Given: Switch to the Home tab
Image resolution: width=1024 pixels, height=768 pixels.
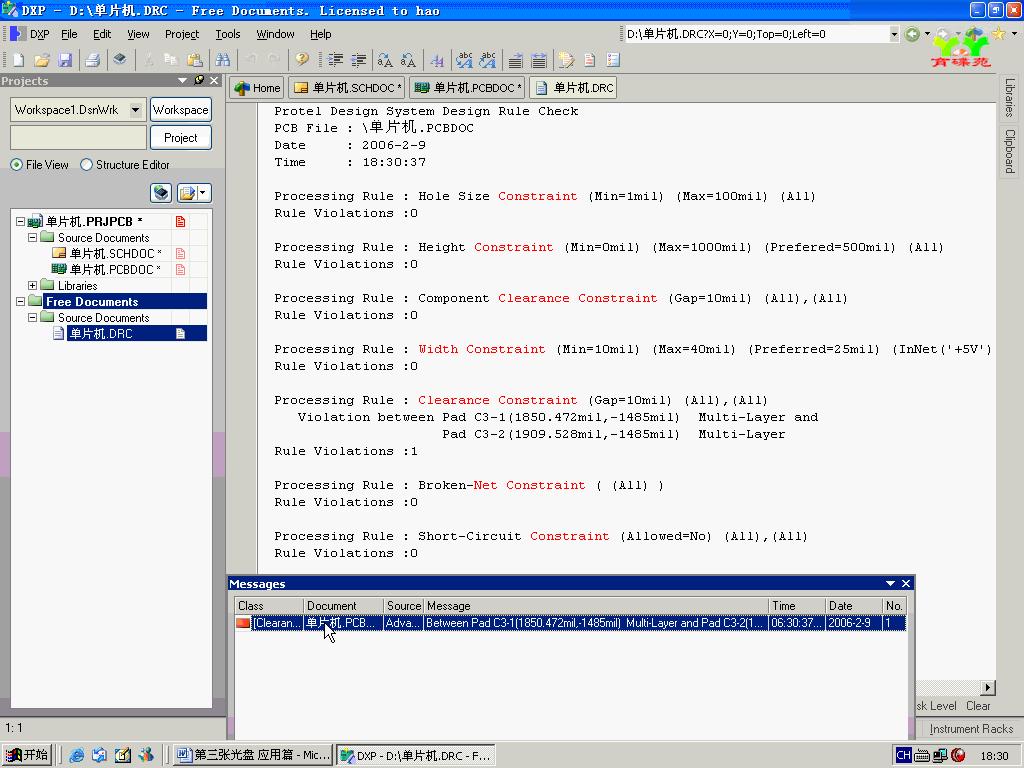Looking at the screenshot, I should pos(257,88).
